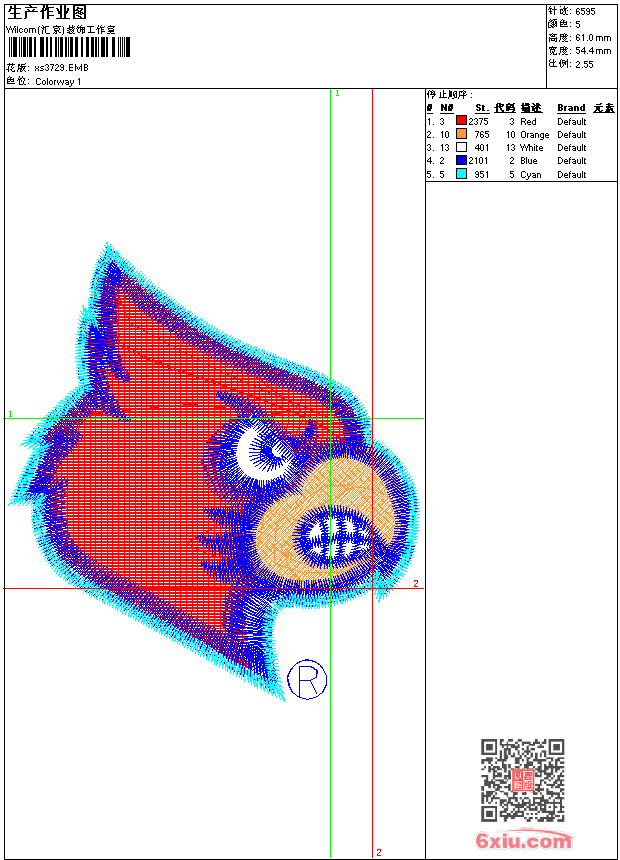Click the color count value 5

578,25
